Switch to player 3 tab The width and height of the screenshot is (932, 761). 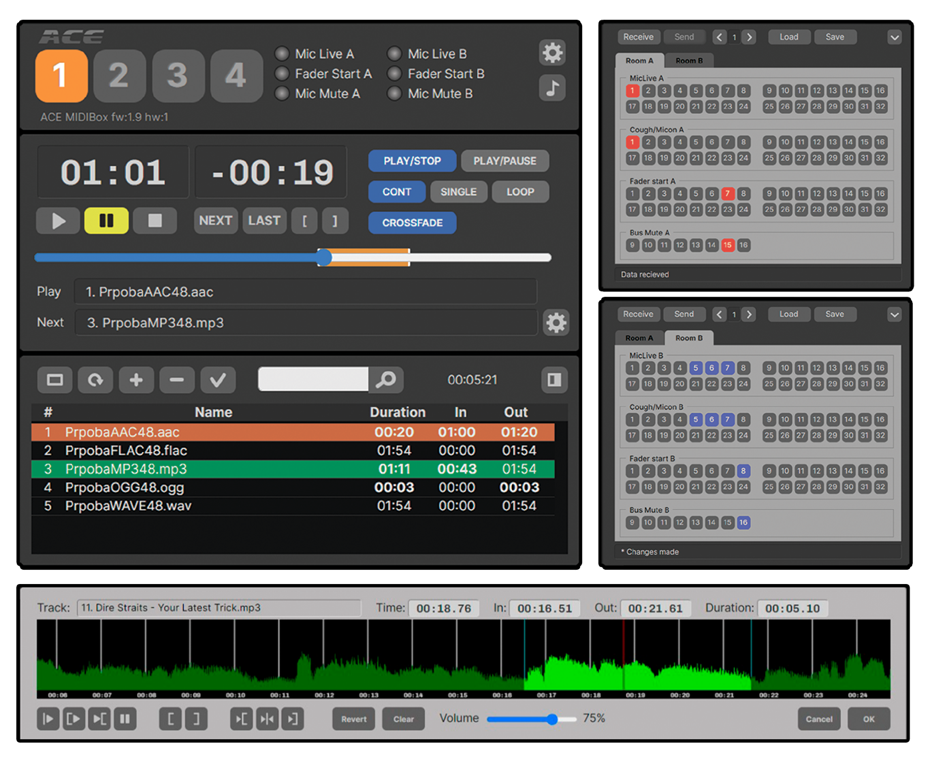(178, 76)
